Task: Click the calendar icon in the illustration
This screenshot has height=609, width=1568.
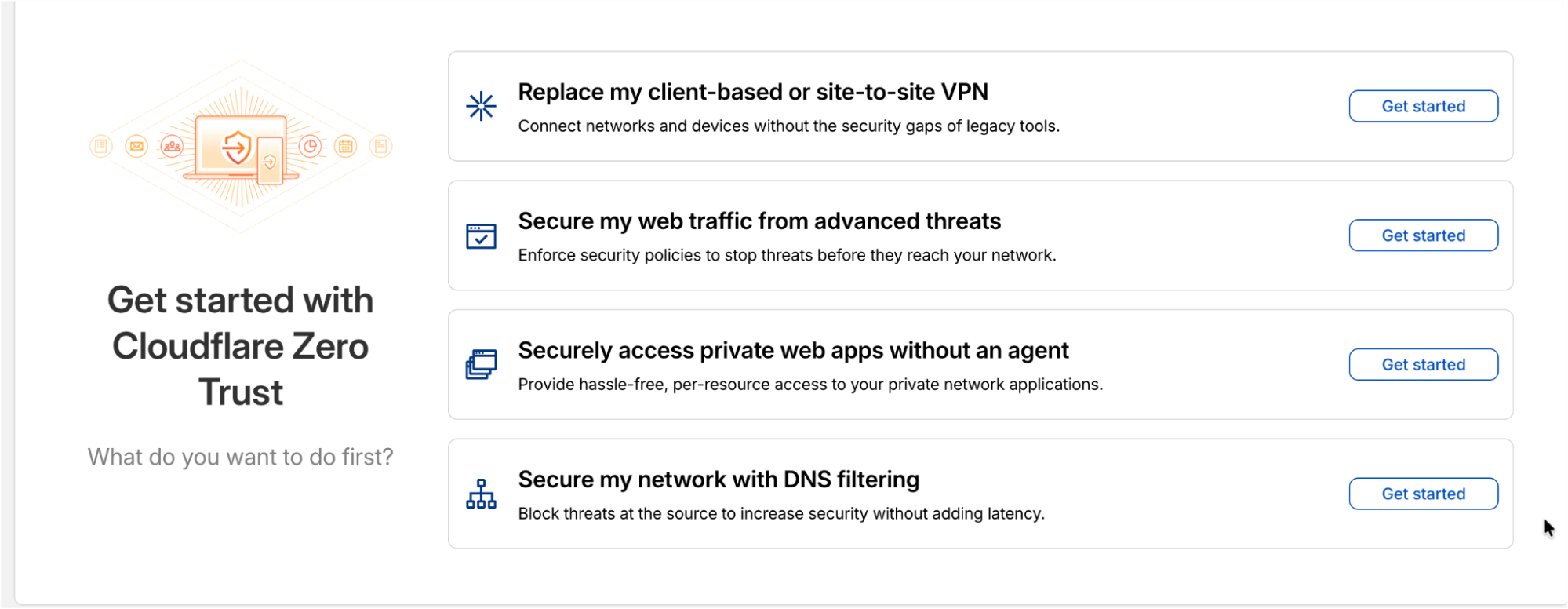Action: pos(345,146)
